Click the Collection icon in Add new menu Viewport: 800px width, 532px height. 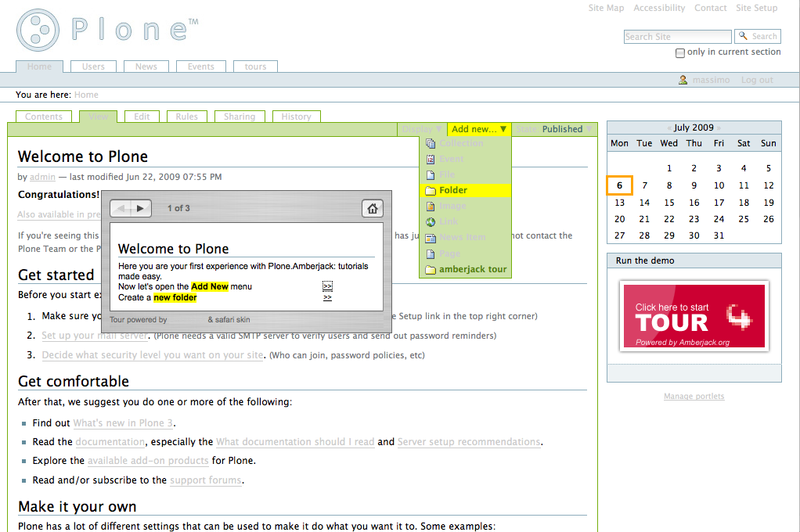(x=431, y=143)
